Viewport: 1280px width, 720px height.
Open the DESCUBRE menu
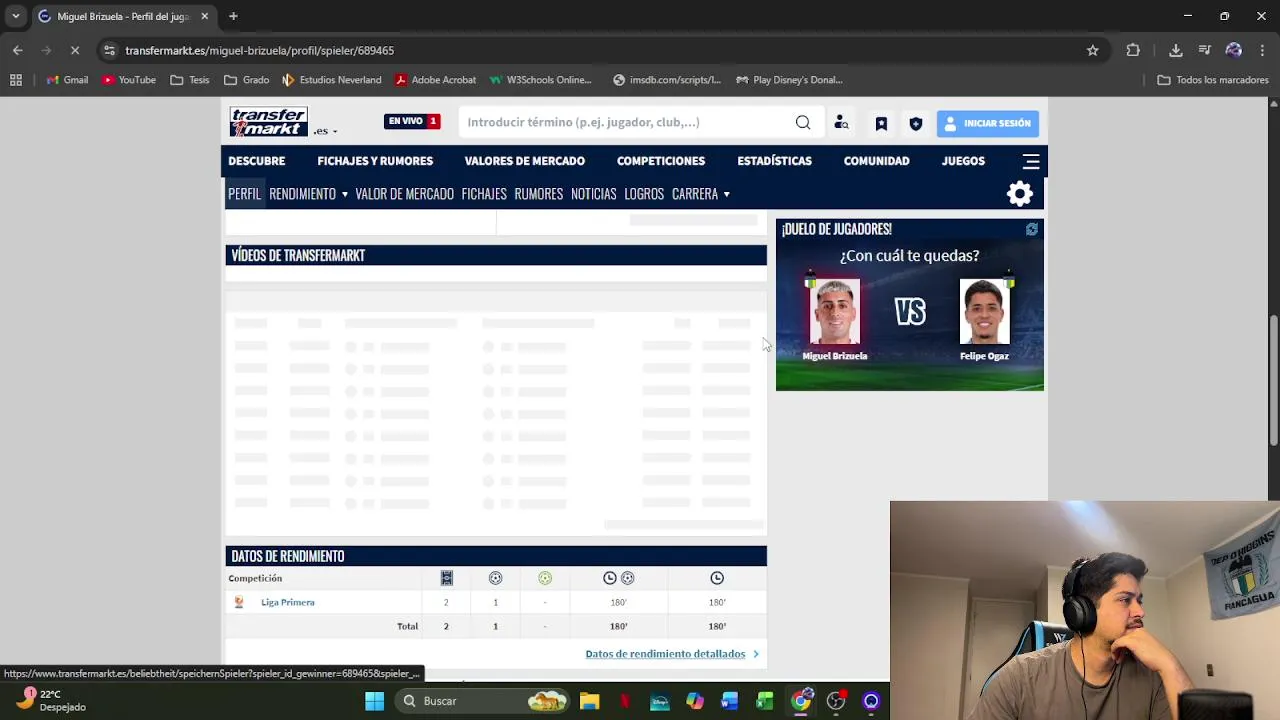(x=256, y=161)
